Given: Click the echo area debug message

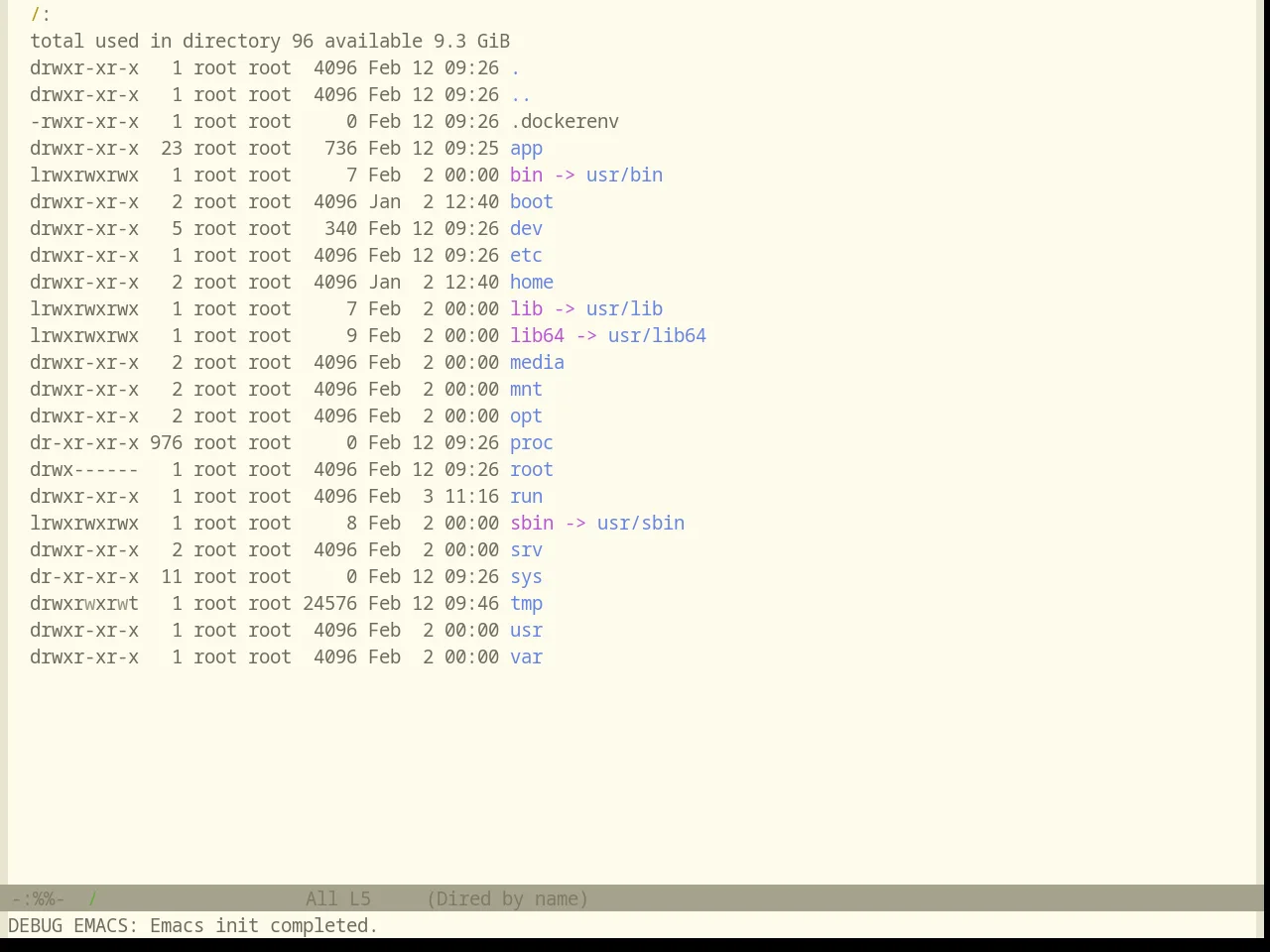Looking at the screenshot, I should pos(192,926).
